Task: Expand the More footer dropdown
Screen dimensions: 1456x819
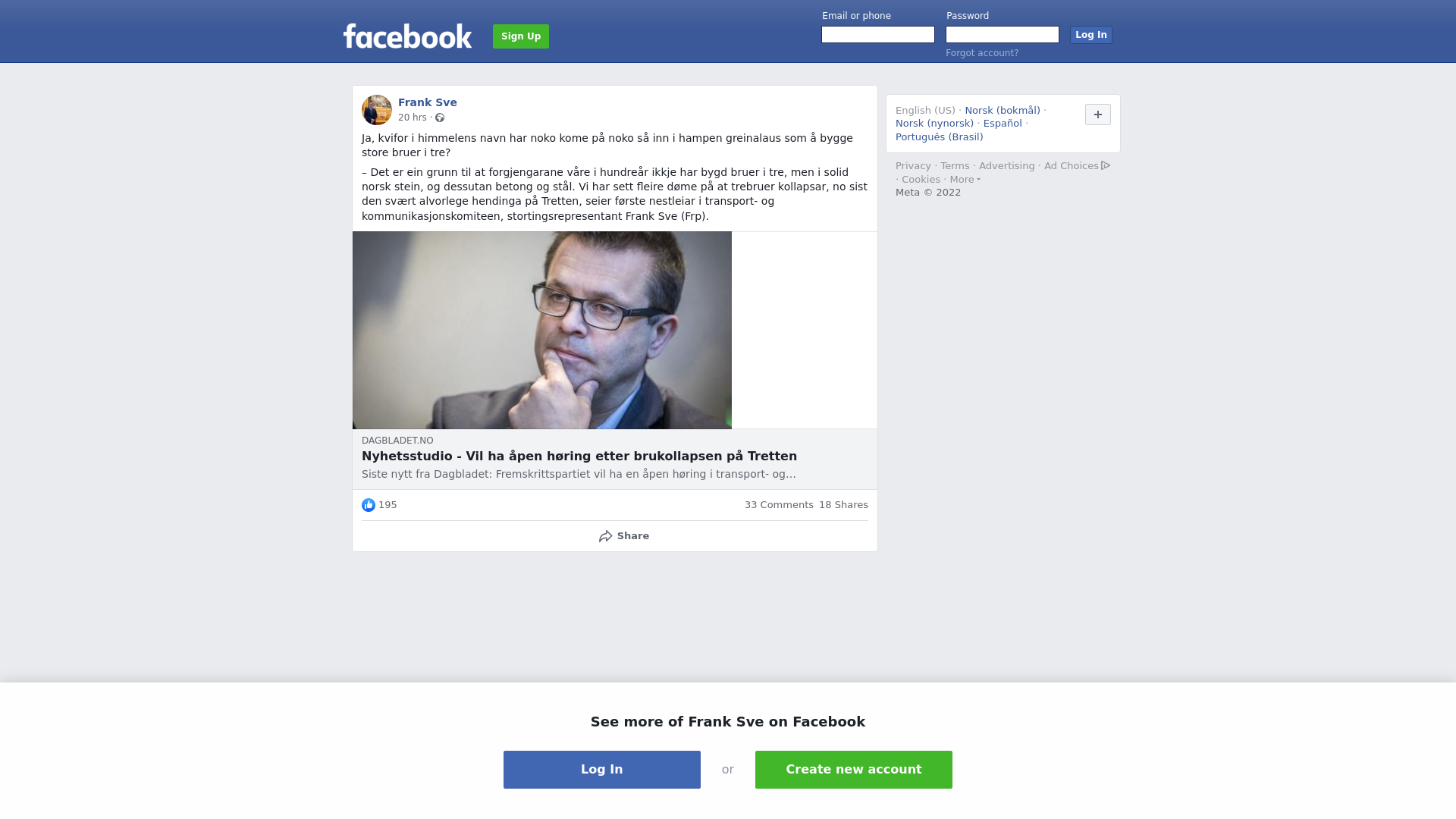Action: 965,180
